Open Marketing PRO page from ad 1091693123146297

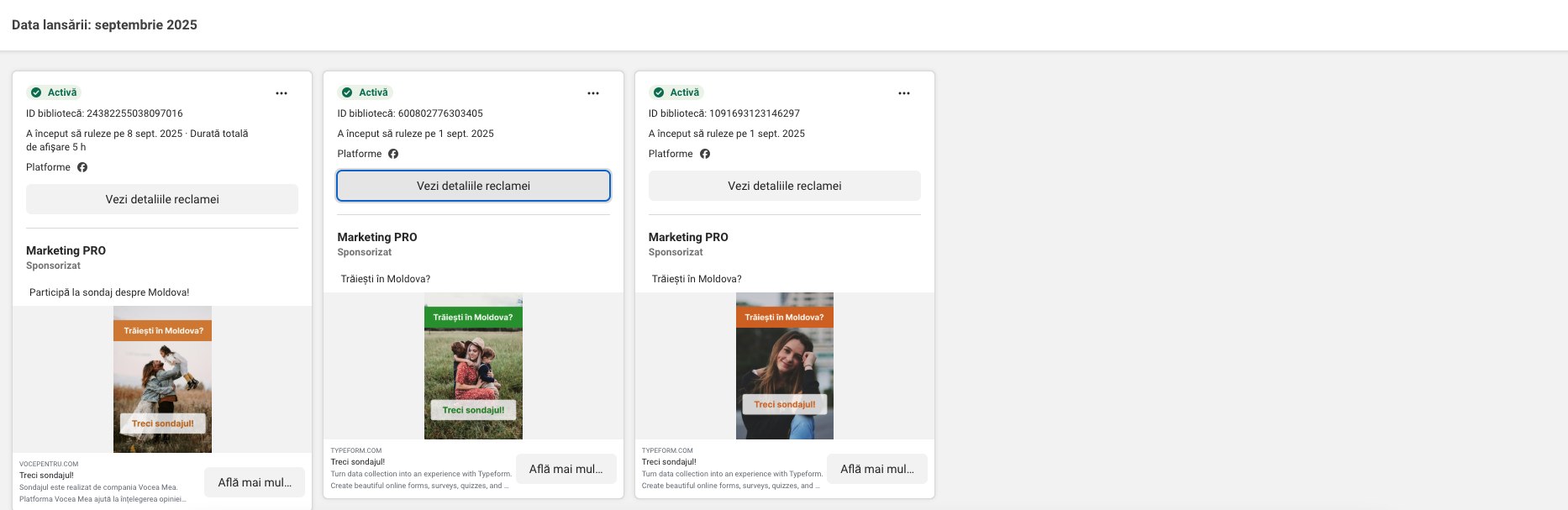688,237
